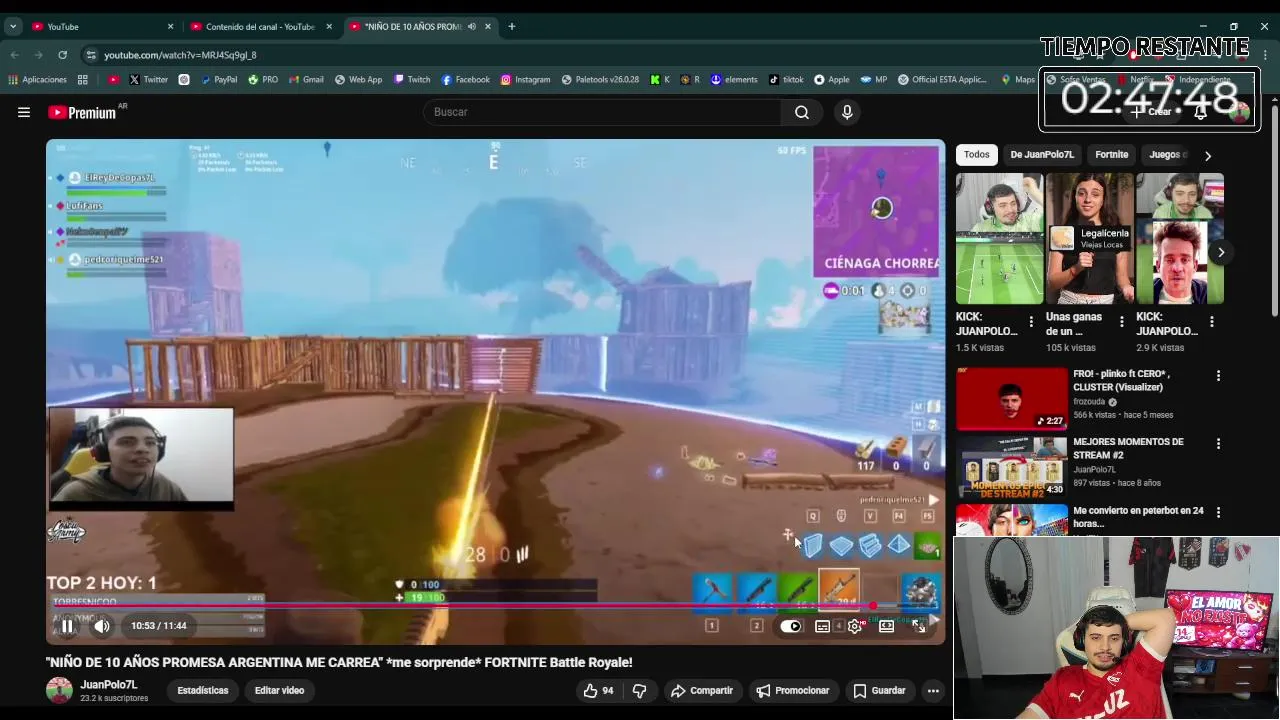1280x720 pixels.
Task: Select the De JuanPolo7L filter chip
Action: (x=1042, y=155)
